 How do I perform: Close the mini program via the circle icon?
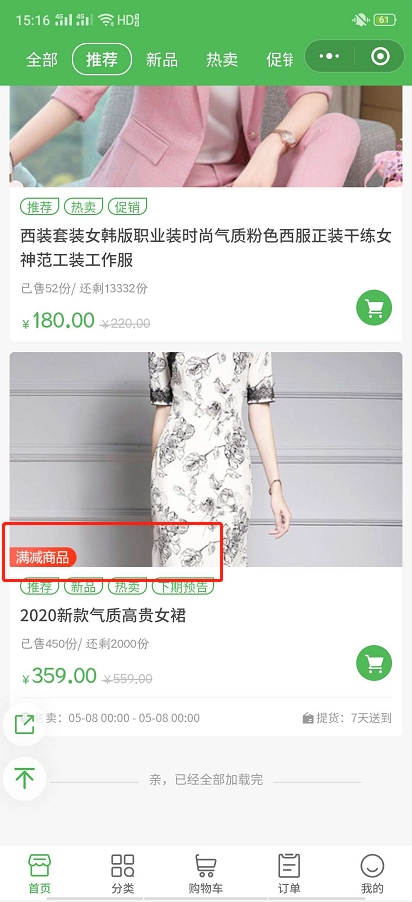[381, 56]
